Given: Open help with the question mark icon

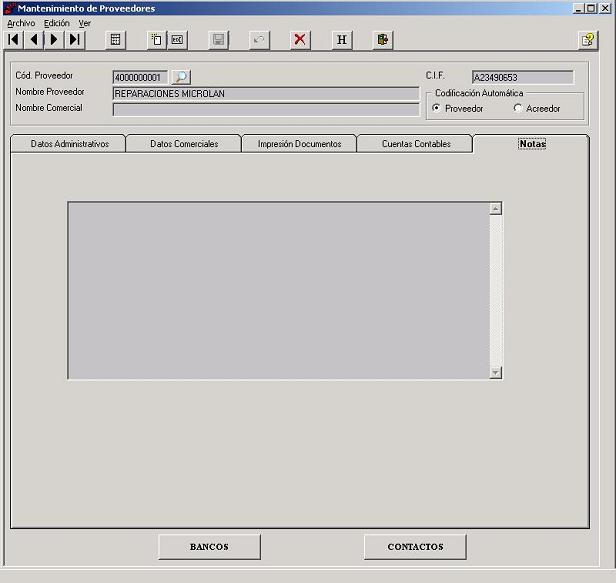Looking at the screenshot, I should tap(588, 40).
